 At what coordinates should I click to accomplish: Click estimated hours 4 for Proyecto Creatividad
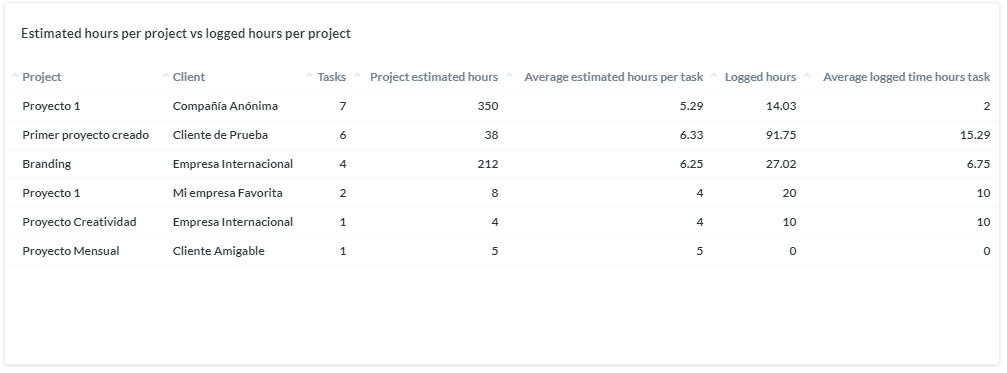coord(495,221)
